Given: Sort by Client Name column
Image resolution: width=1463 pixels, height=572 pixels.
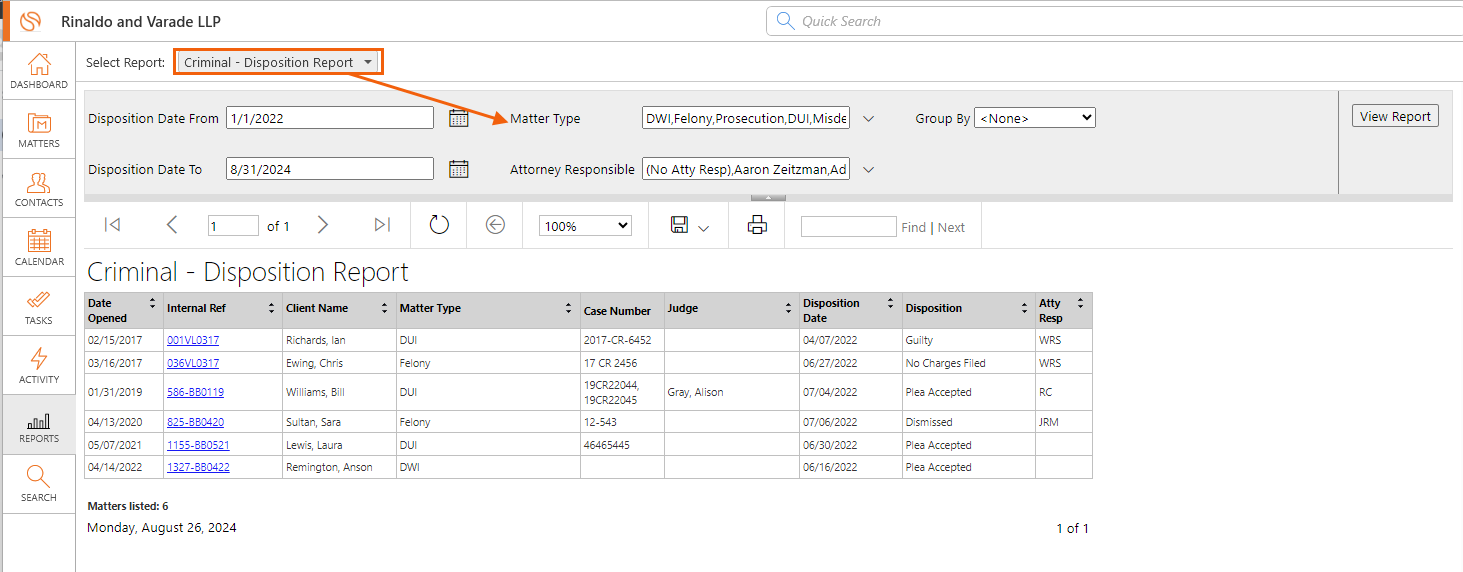Looking at the screenshot, I should 384,309.
